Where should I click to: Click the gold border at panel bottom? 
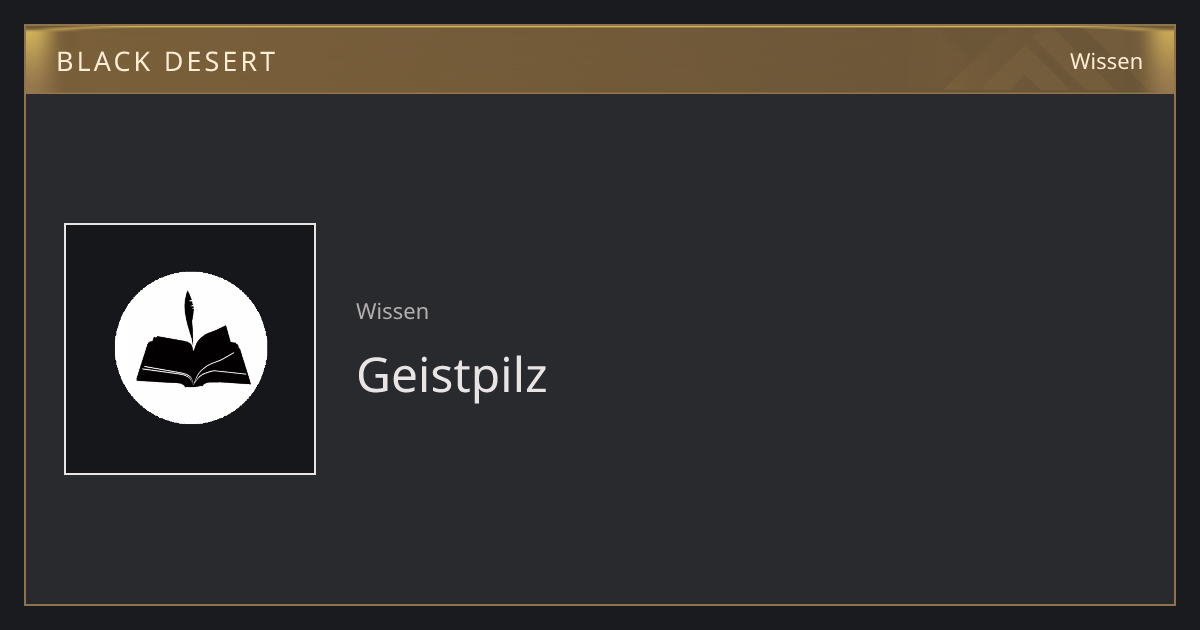(x=600, y=604)
